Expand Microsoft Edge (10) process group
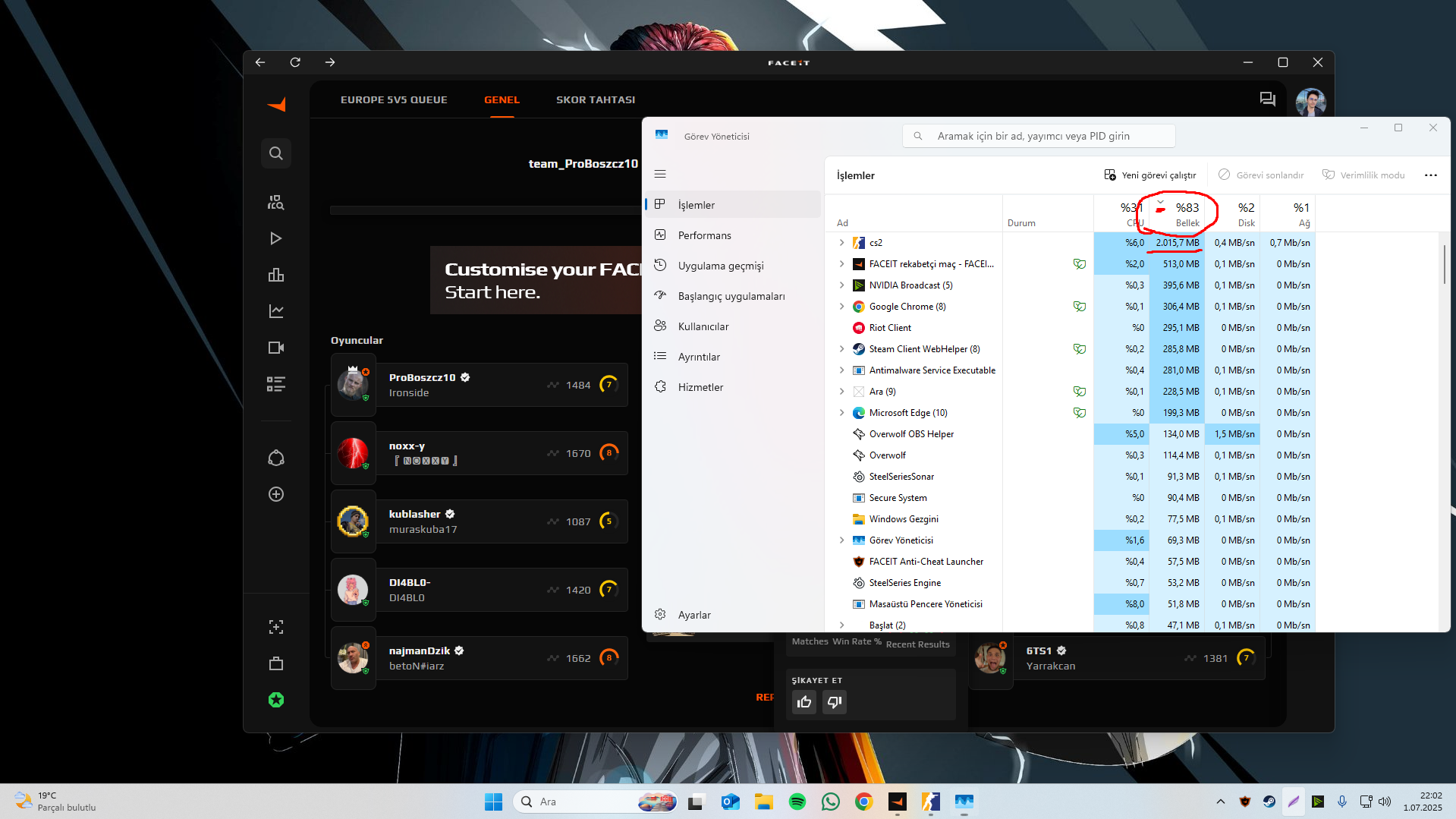Viewport: 1456px width, 819px height. [x=841, y=413]
